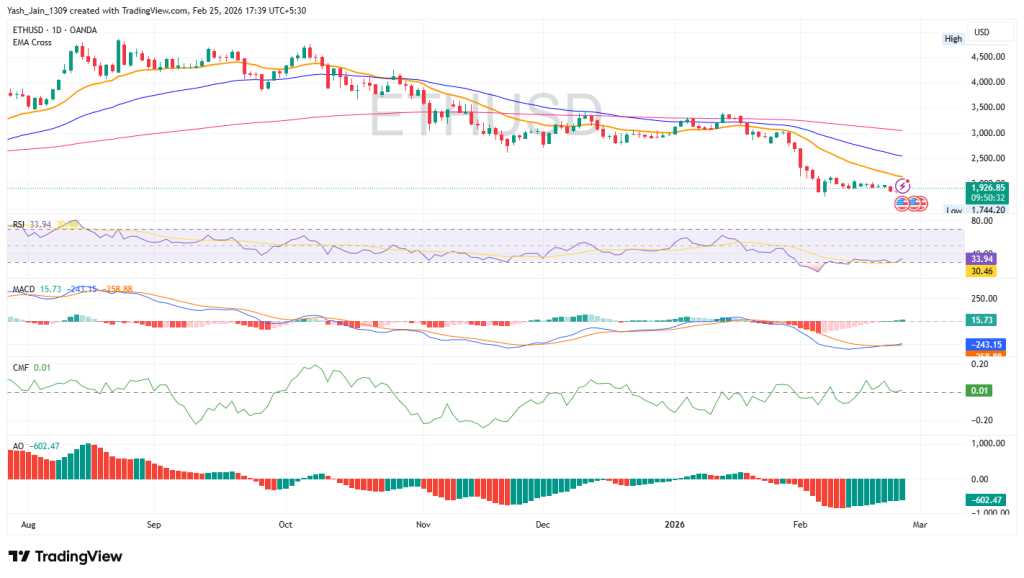Click the lightning bolt quick-trade icon near current price
Screen dimensions: 1024x578
(902, 187)
